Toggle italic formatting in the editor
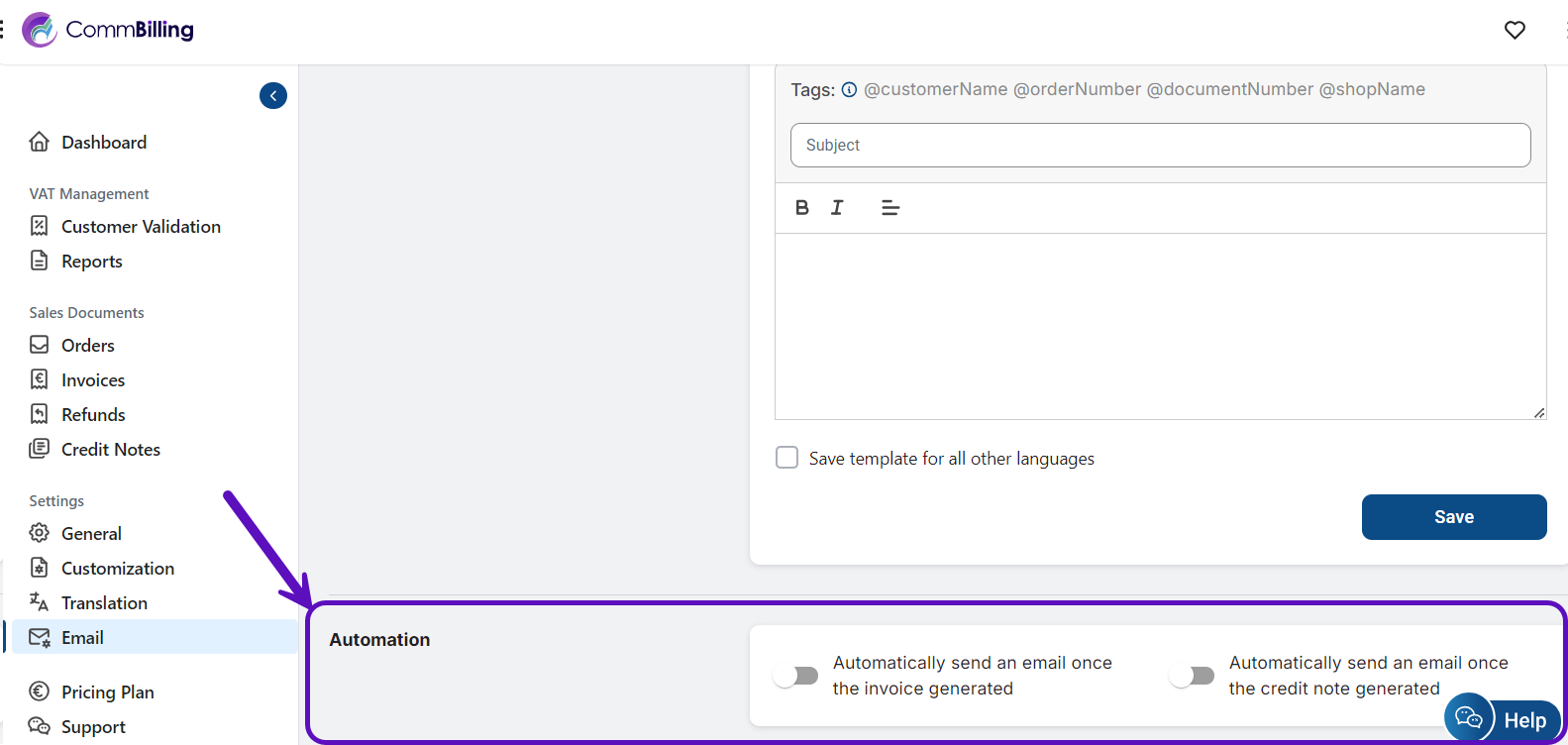The image size is (1568, 745). [837, 208]
